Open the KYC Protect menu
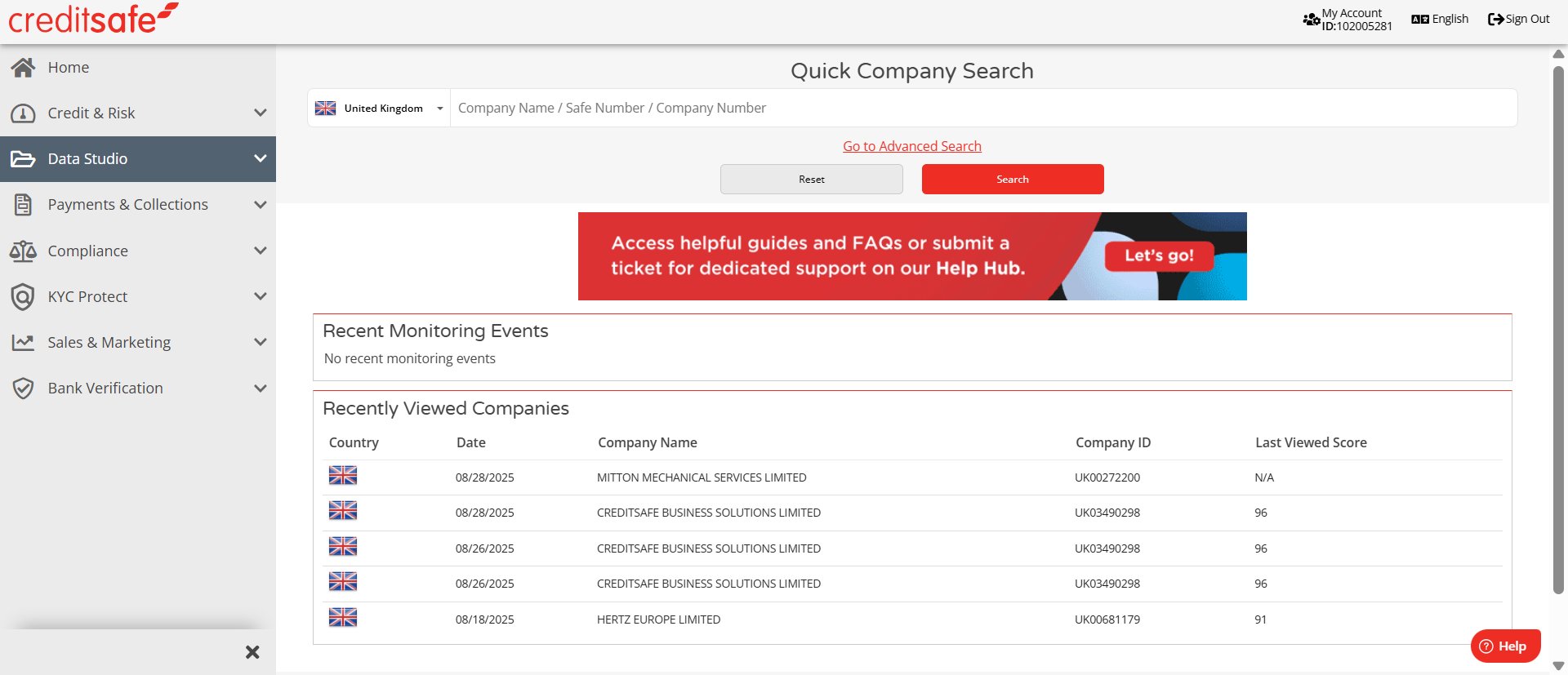The height and width of the screenshot is (675, 1568). pyautogui.click(x=138, y=296)
